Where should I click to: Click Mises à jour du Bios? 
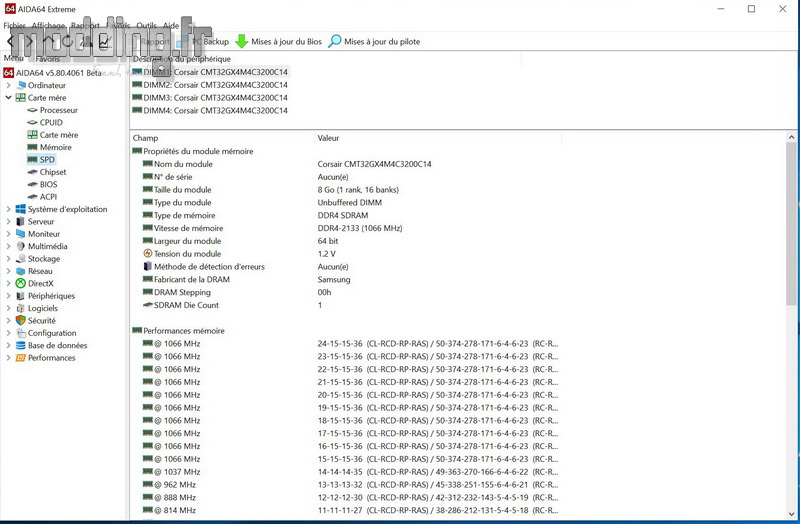coord(279,41)
